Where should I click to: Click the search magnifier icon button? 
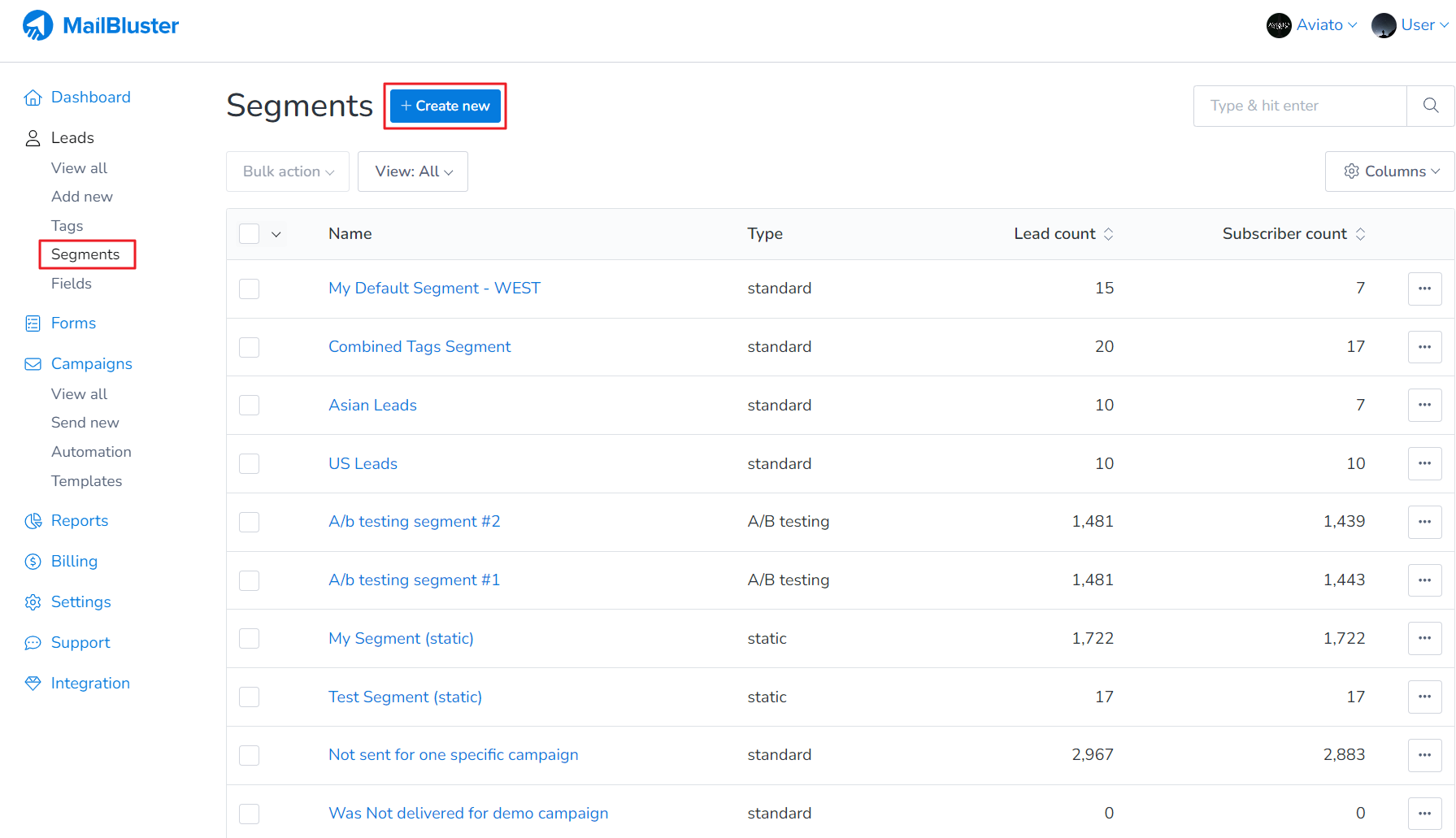(x=1430, y=106)
